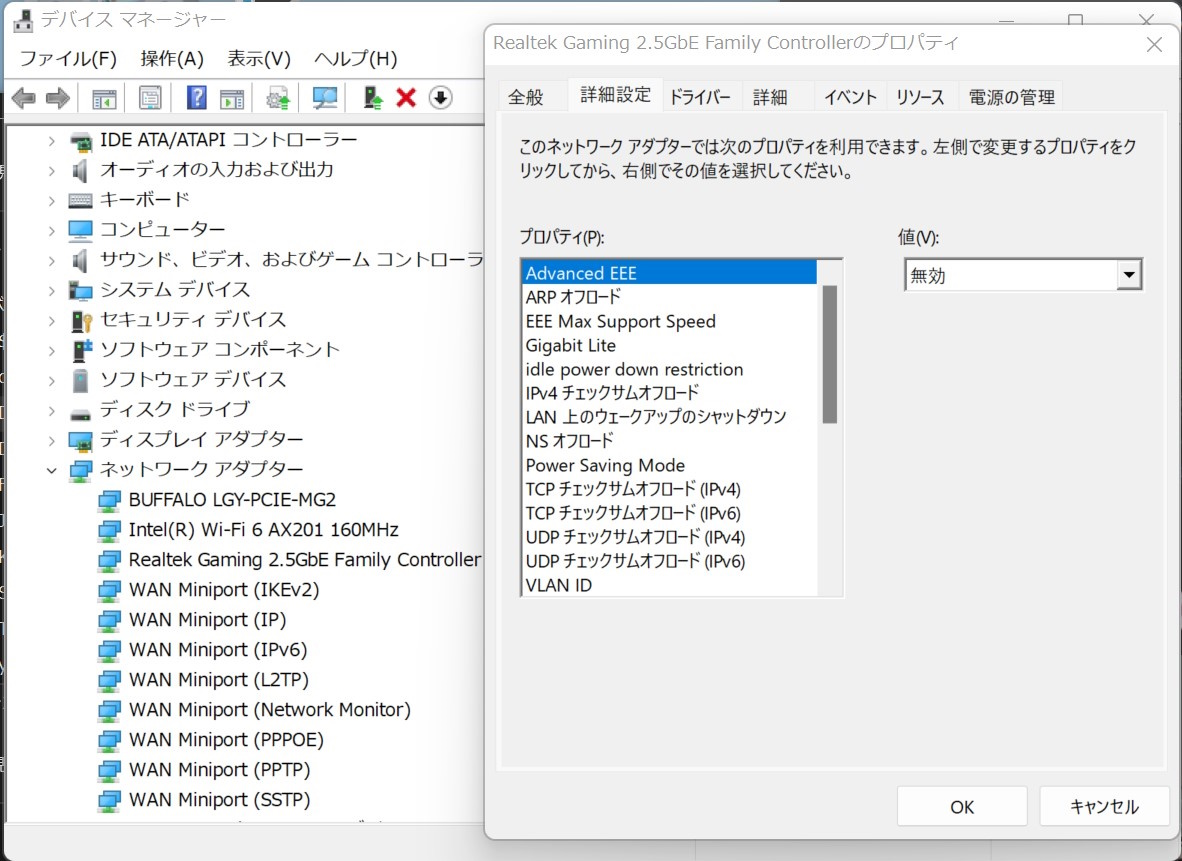Click the blue question mark Help icon
The height and width of the screenshot is (861, 1182).
pos(197,97)
